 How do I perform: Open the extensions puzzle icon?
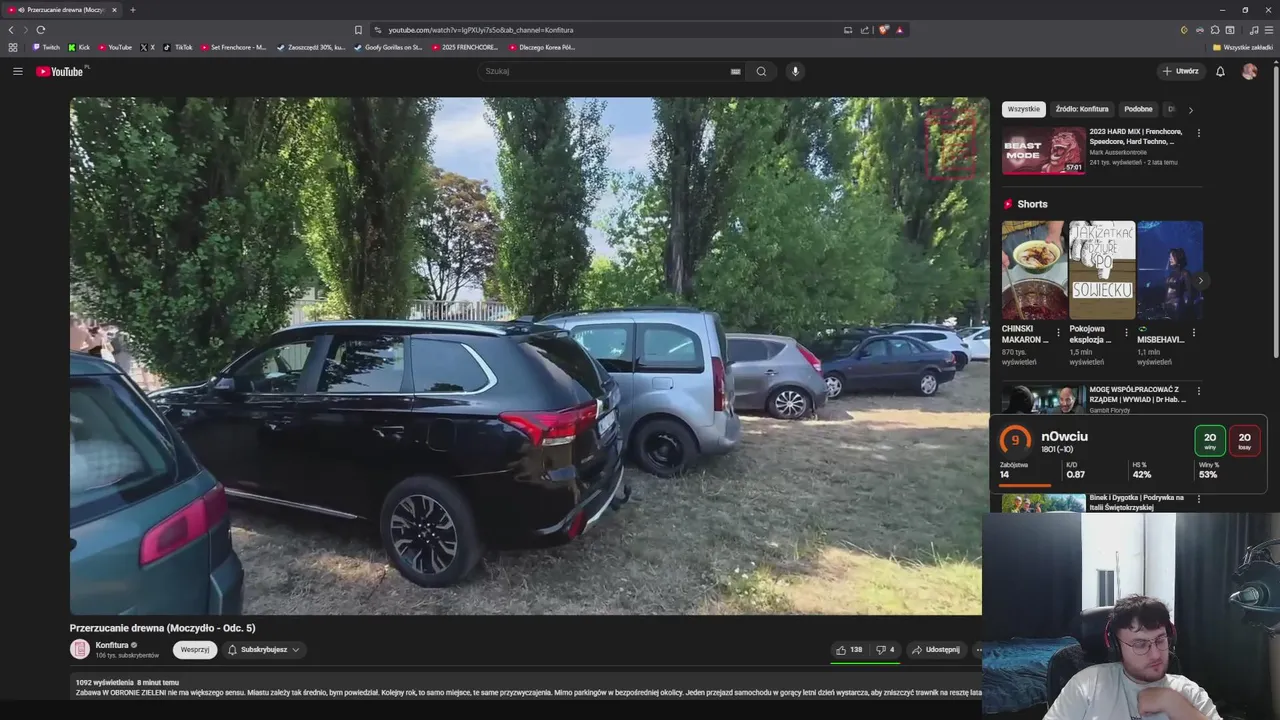(x=1215, y=30)
